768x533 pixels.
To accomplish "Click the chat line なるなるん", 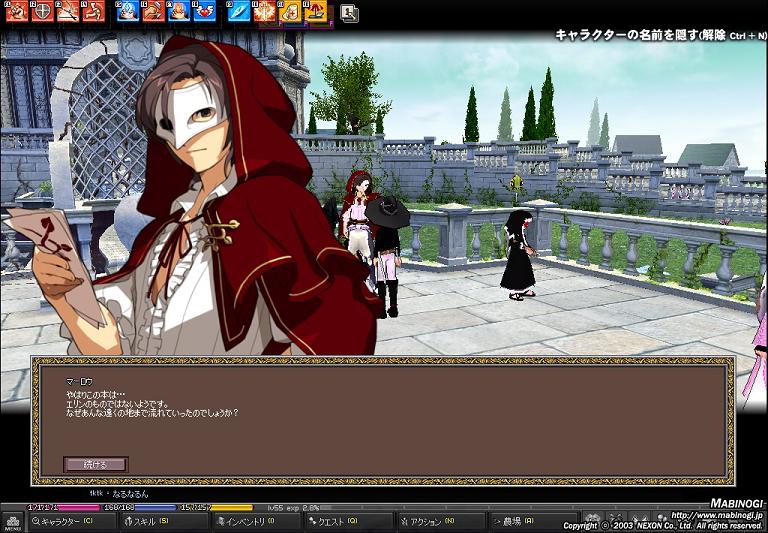I will (x=130, y=494).
